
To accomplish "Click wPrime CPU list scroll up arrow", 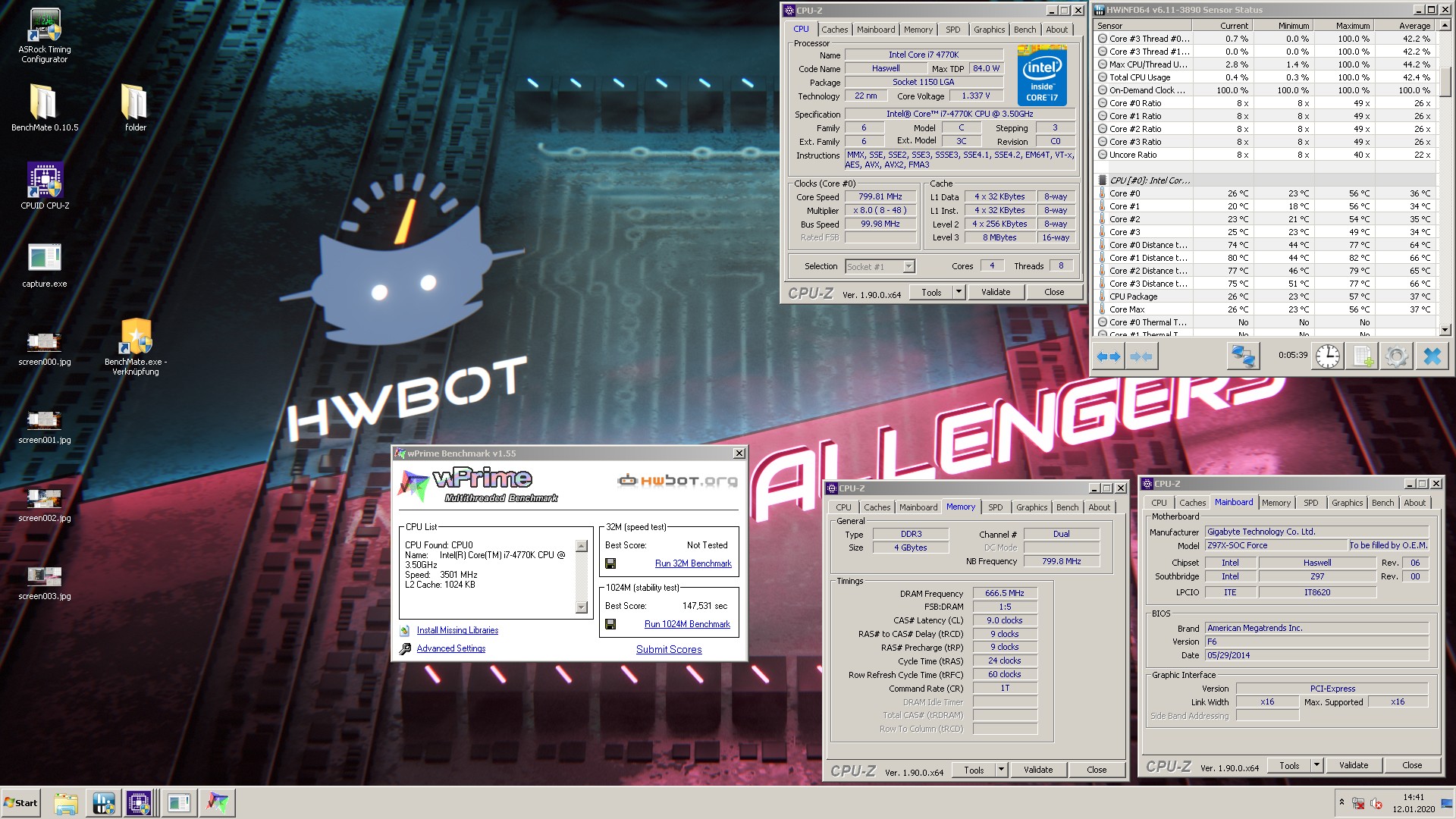I will coord(582,546).
